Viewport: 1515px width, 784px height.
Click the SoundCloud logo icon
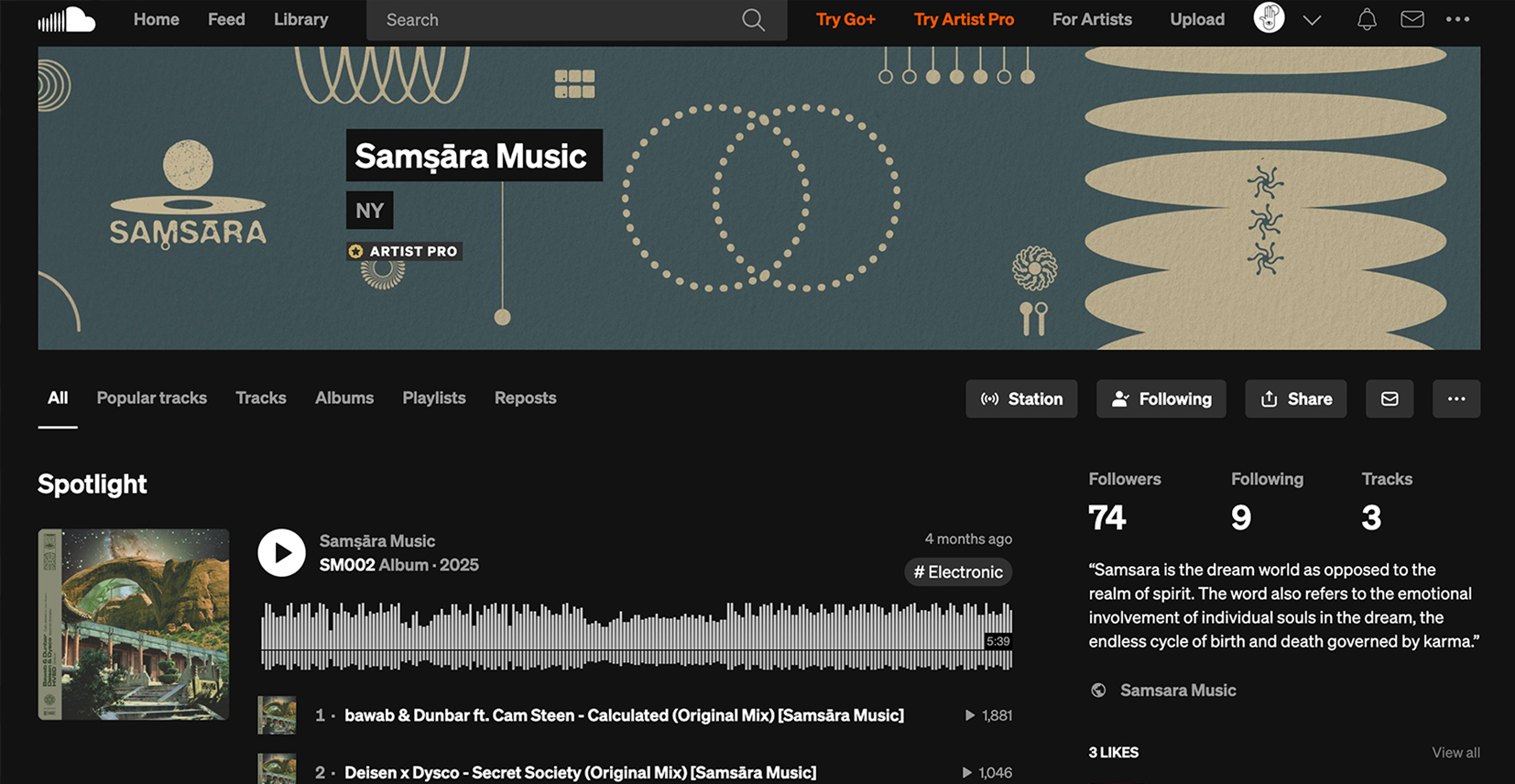(x=67, y=19)
